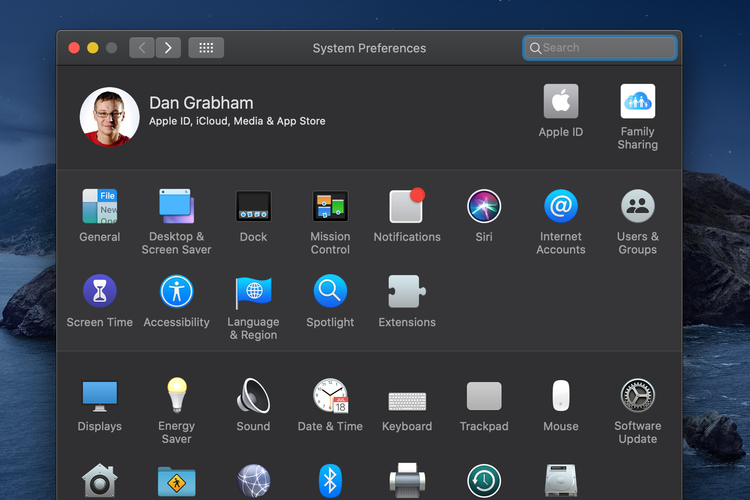Open Keyboard preferences
The height and width of the screenshot is (500, 750).
[407, 401]
